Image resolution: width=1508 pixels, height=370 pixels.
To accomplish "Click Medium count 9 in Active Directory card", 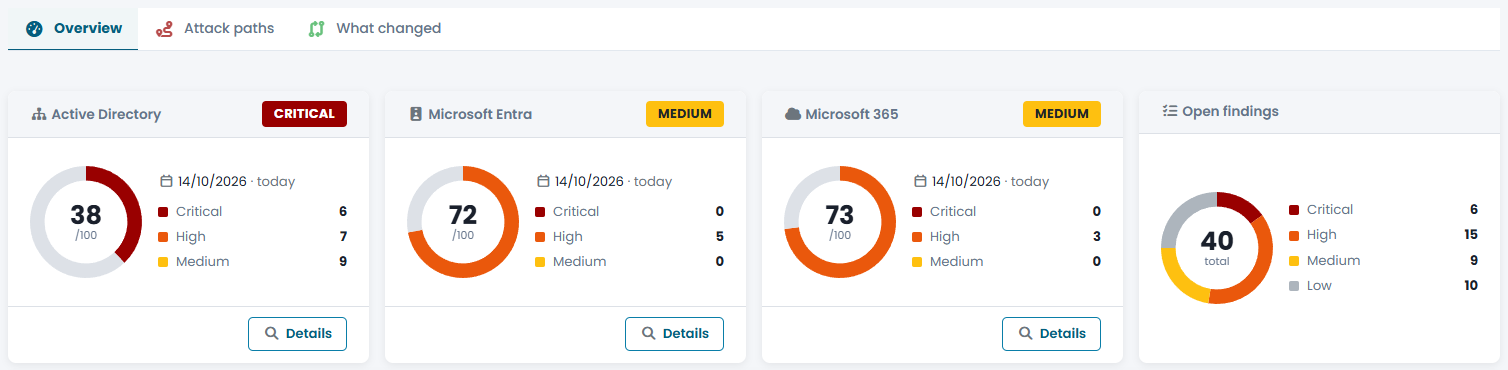I will click(342, 262).
